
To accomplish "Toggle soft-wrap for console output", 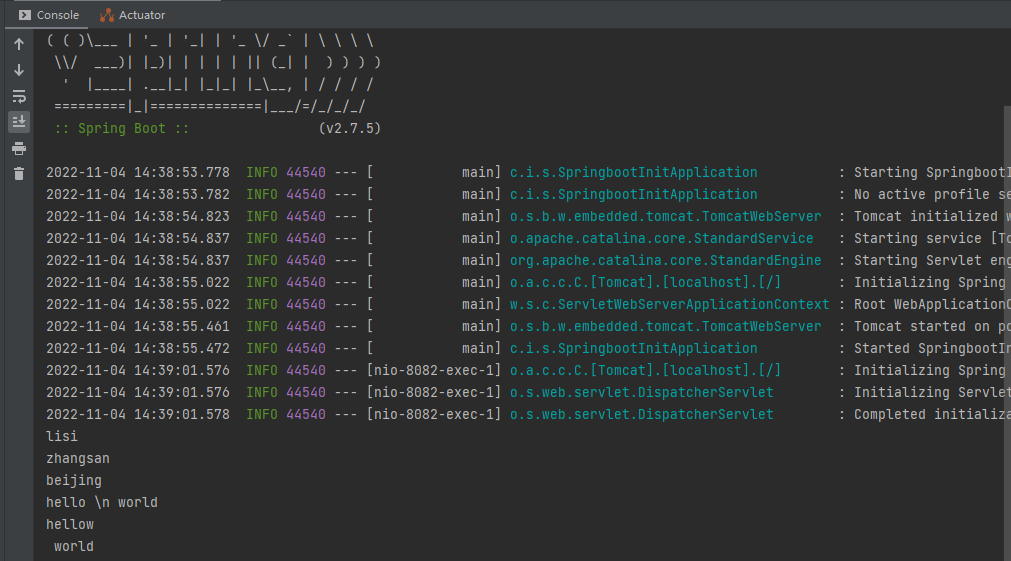I will pos(19,96).
